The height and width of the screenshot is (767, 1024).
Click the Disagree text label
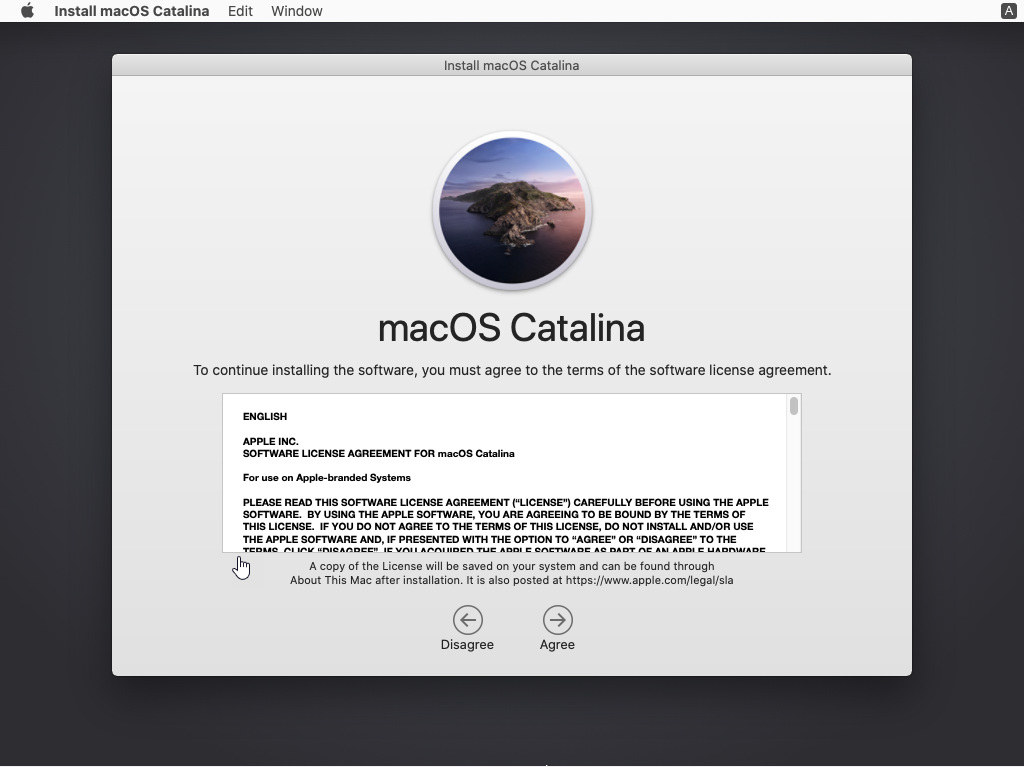(467, 645)
